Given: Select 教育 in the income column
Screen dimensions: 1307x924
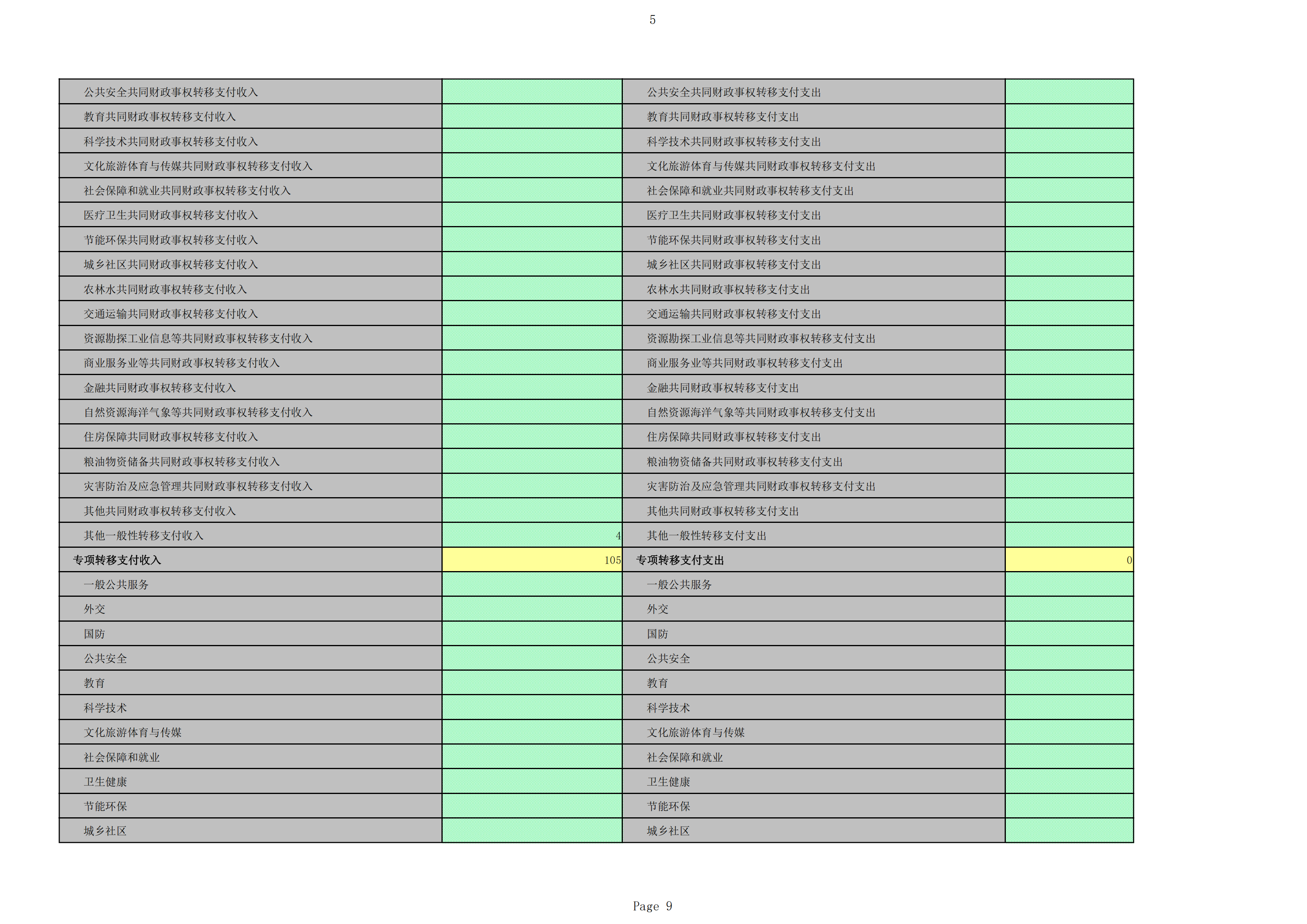Looking at the screenshot, I should coord(94,684).
